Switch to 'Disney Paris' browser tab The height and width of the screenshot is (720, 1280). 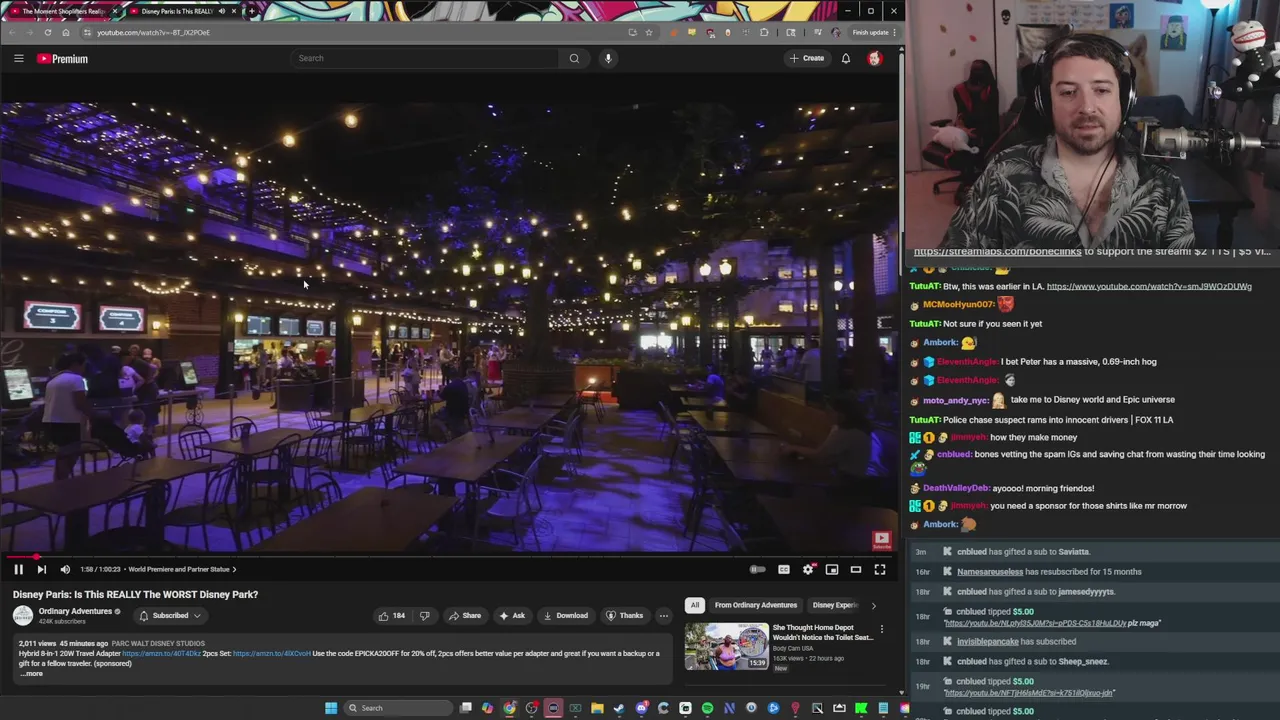(x=182, y=11)
